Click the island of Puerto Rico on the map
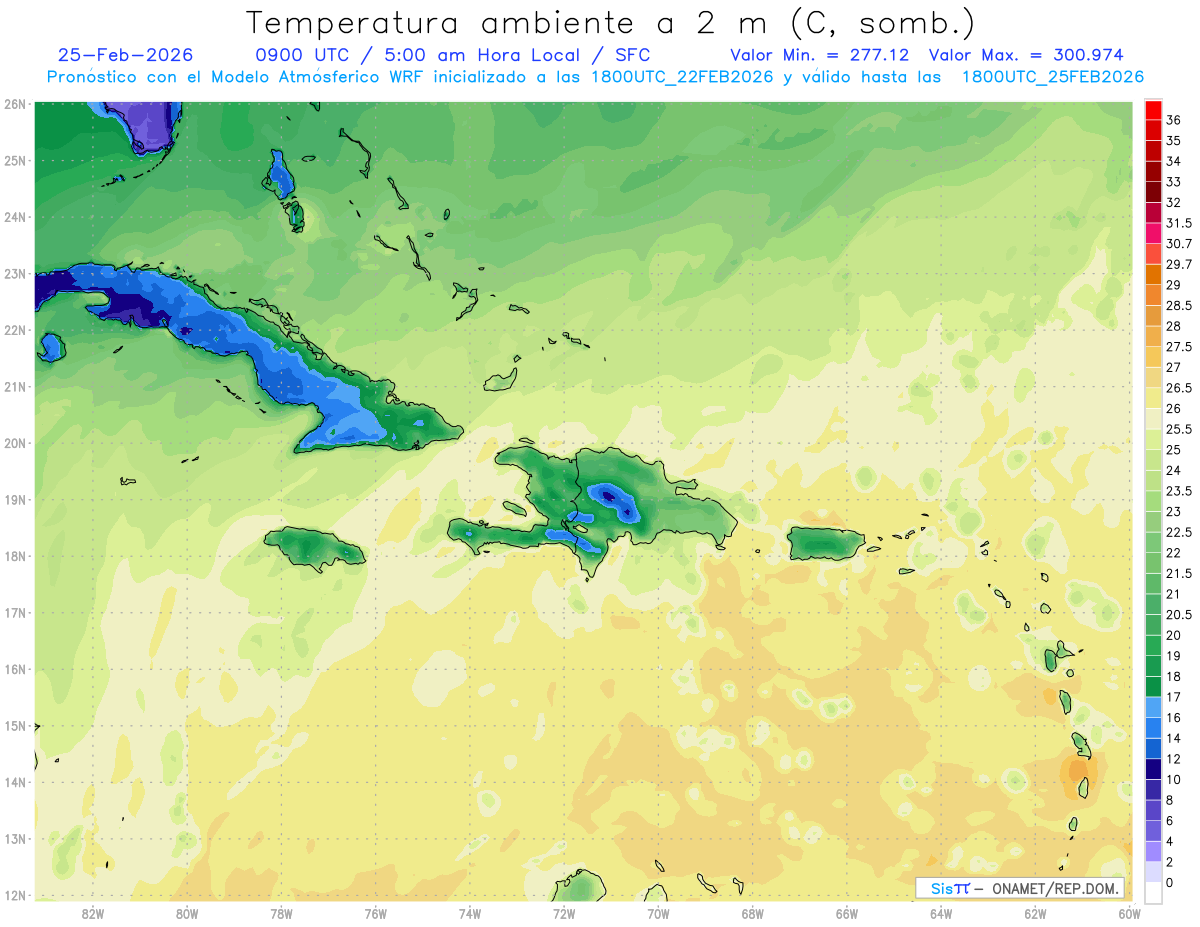 pos(825,543)
